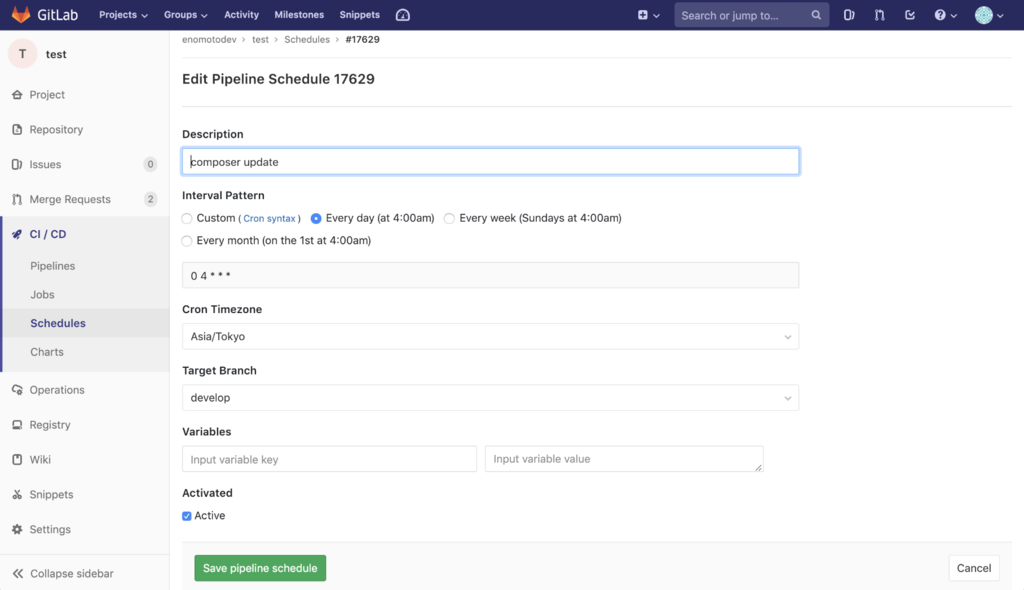Click enomotodev breadcrumb link
Screen dimensions: 1024x590
(x=209, y=39)
